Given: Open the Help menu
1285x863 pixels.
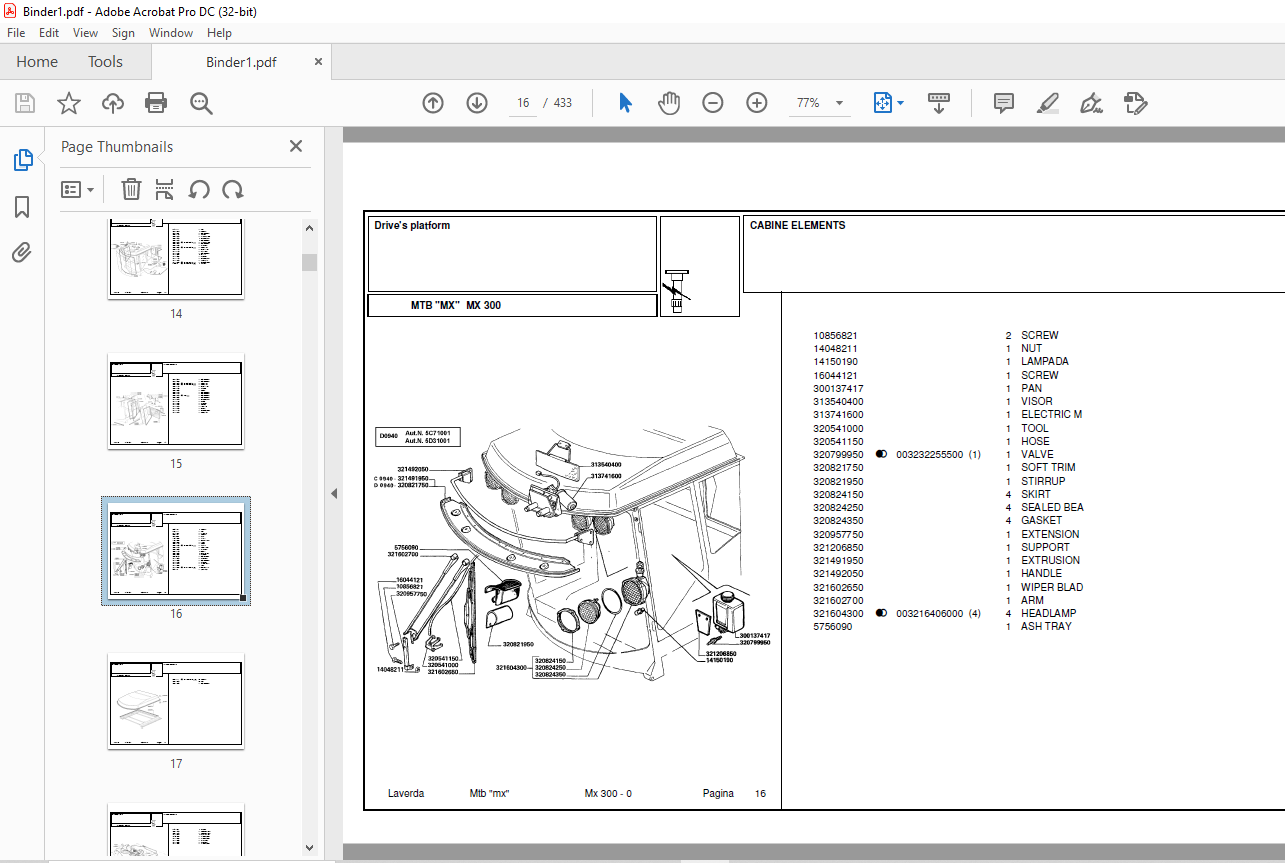Looking at the screenshot, I should [219, 33].
